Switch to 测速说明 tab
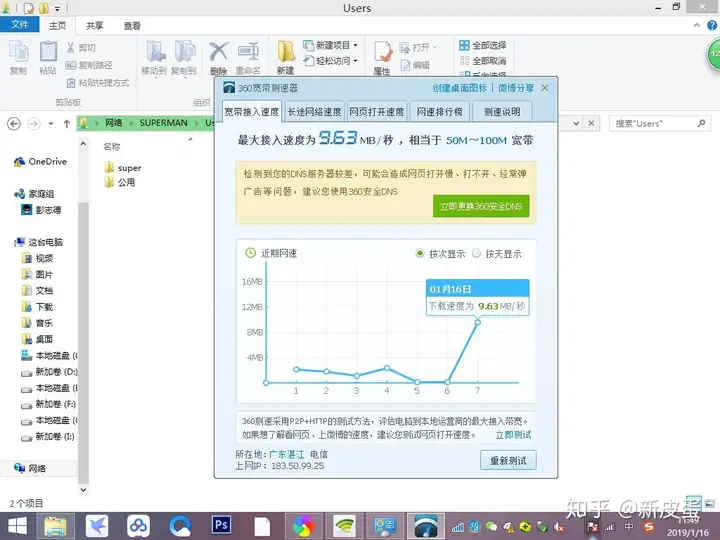 [502, 112]
